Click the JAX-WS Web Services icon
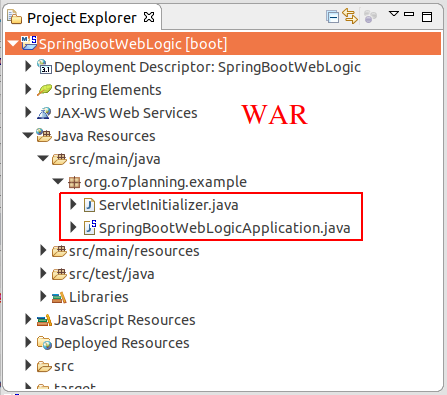 [44, 113]
